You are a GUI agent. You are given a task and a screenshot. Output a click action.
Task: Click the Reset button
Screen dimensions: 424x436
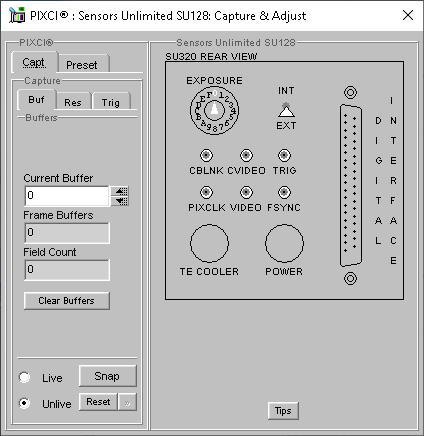pyautogui.click(x=98, y=402)
